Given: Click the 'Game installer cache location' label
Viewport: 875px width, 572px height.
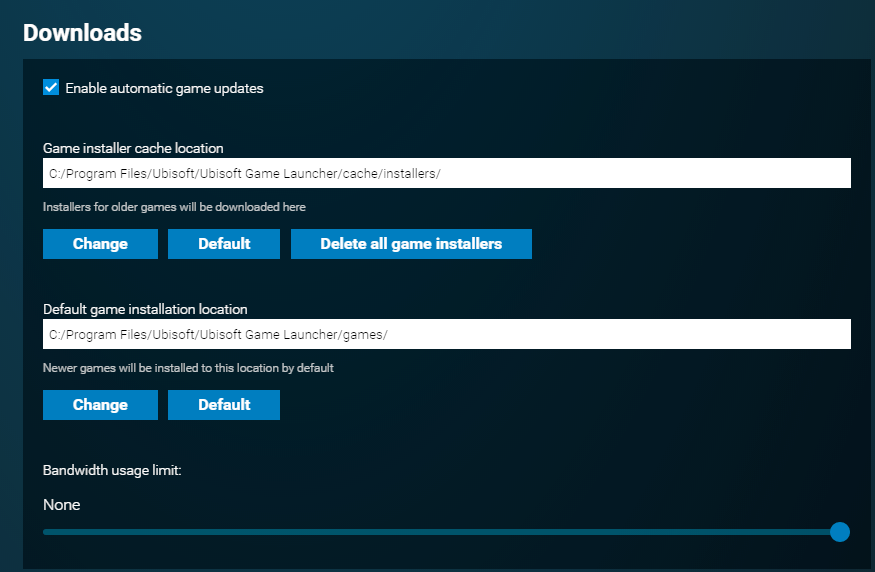Looking at the screenshot, I should point(133,148).
